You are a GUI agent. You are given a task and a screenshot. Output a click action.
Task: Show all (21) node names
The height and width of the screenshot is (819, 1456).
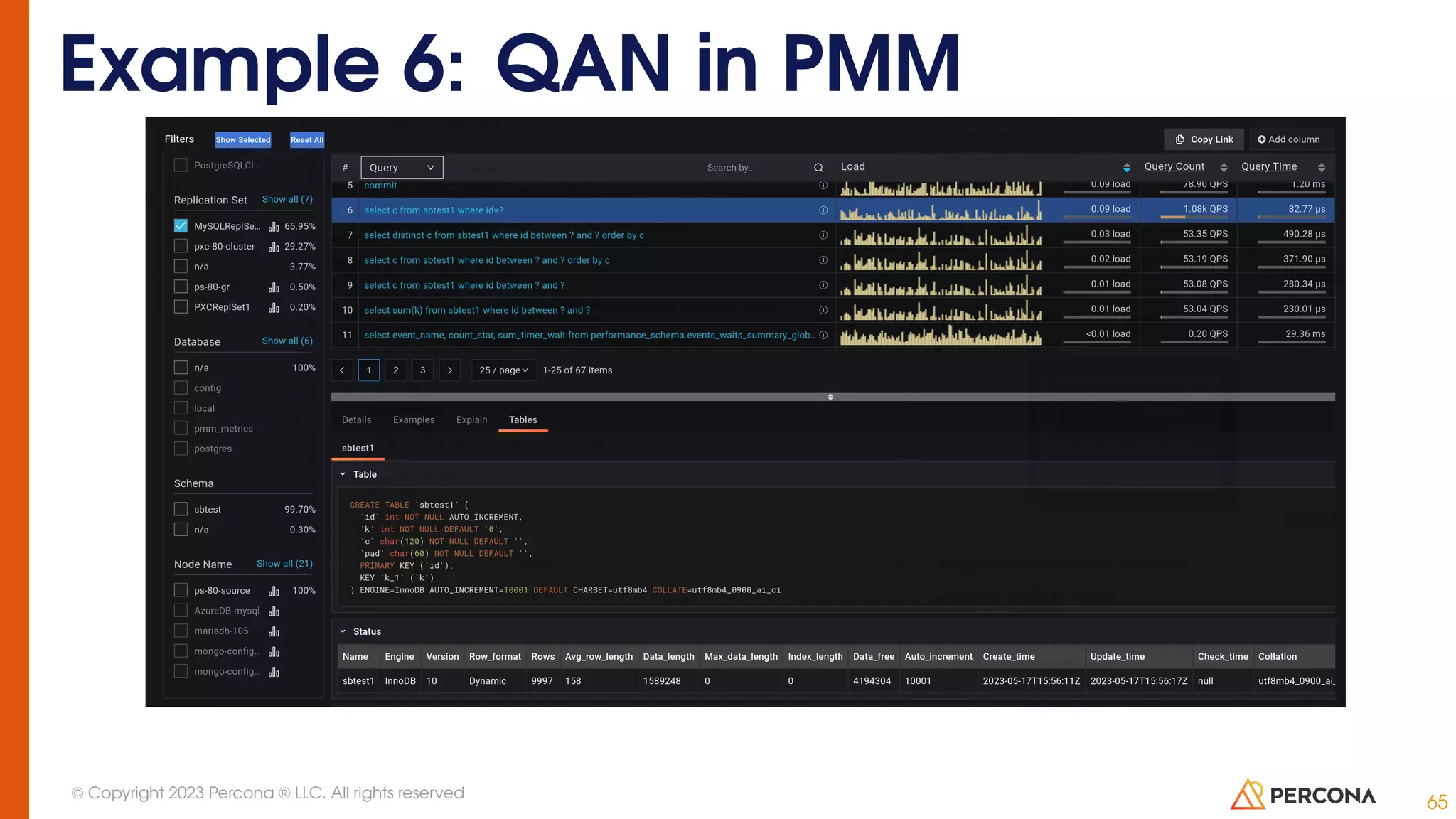pyautogui.click(x=284, y=564)
